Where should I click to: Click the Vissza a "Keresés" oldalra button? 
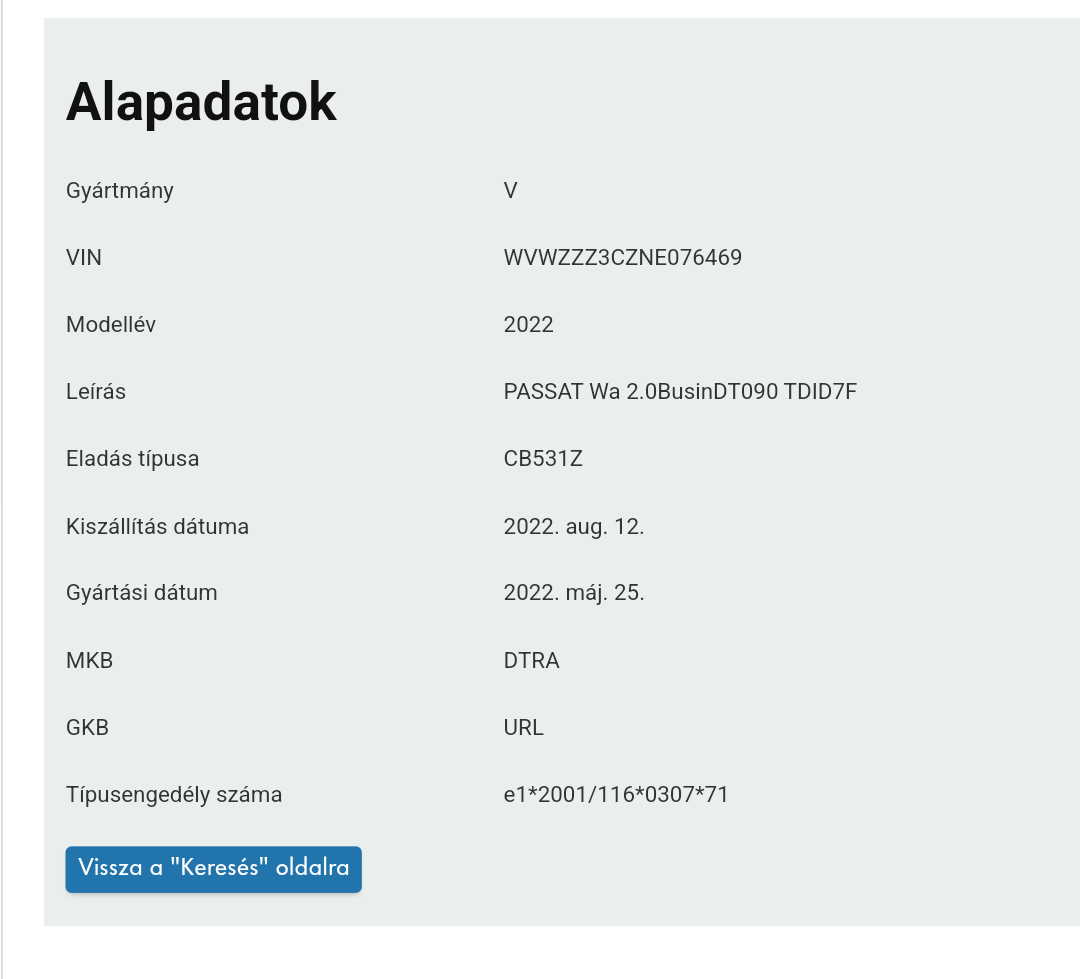pos(214,869)
